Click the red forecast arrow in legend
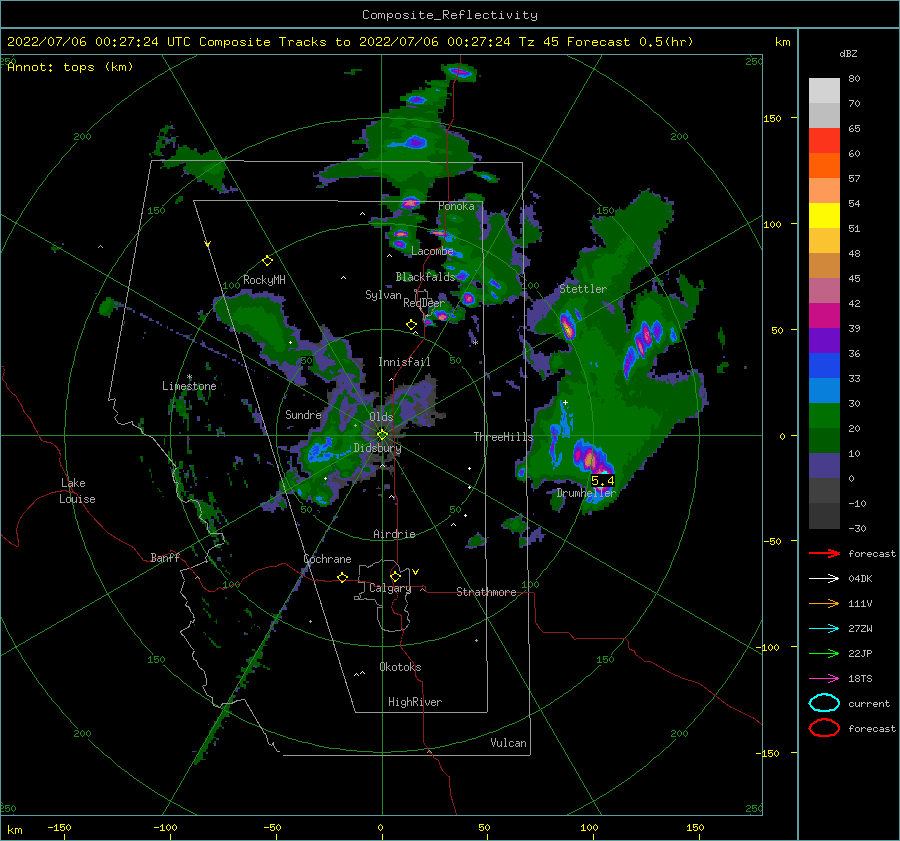This screenshot has width=900, height=841. pyautogui.click(x=824, y=553)
